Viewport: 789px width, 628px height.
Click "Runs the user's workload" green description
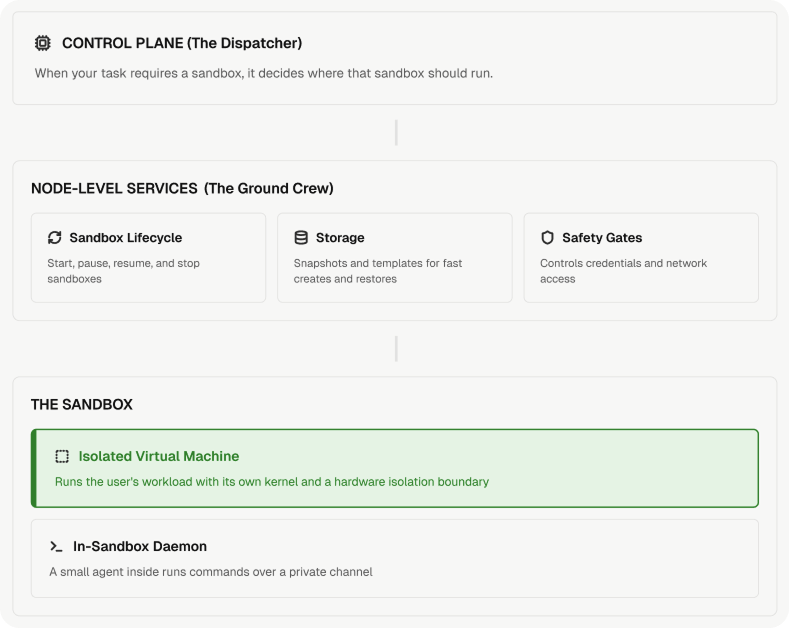click(272, 482)
